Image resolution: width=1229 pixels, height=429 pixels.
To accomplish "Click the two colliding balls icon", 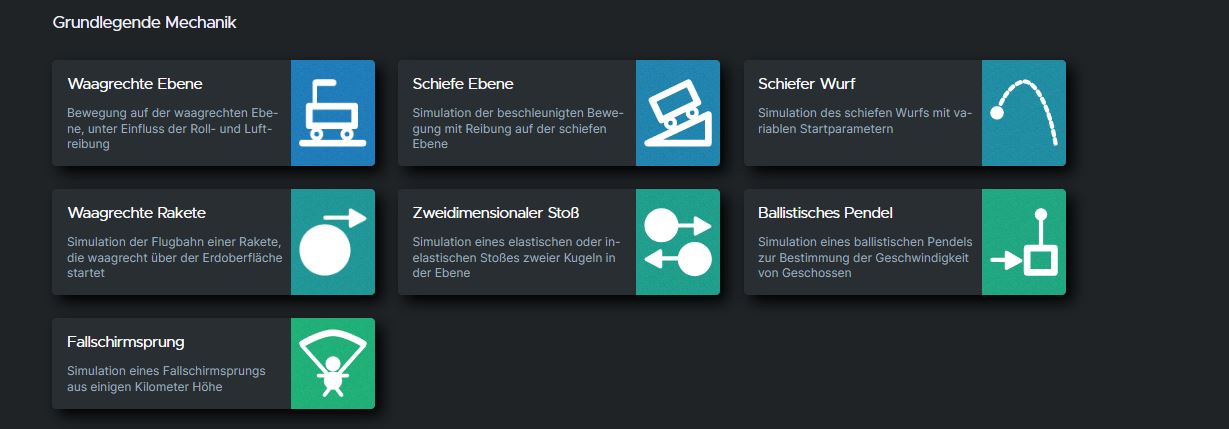I will [x=678, y=242].
